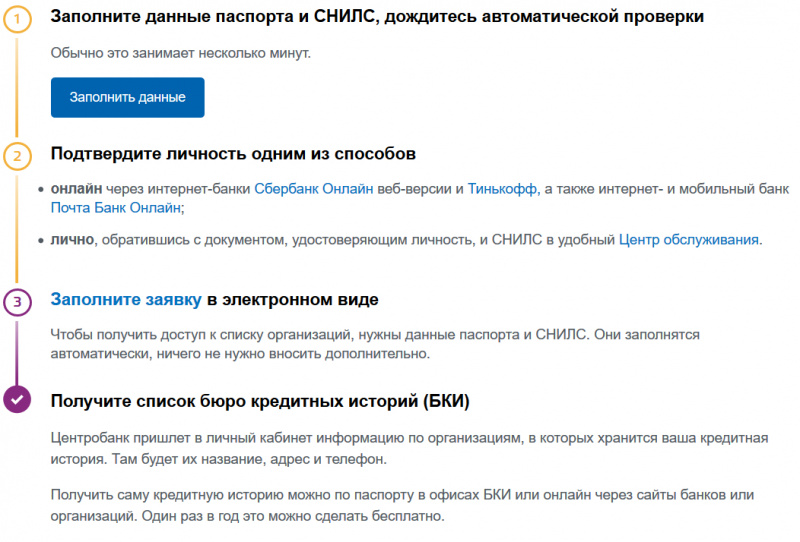Follow the Тинькофф link
Viewport: 800px width, 542px height.
click(x=501, y=188)
